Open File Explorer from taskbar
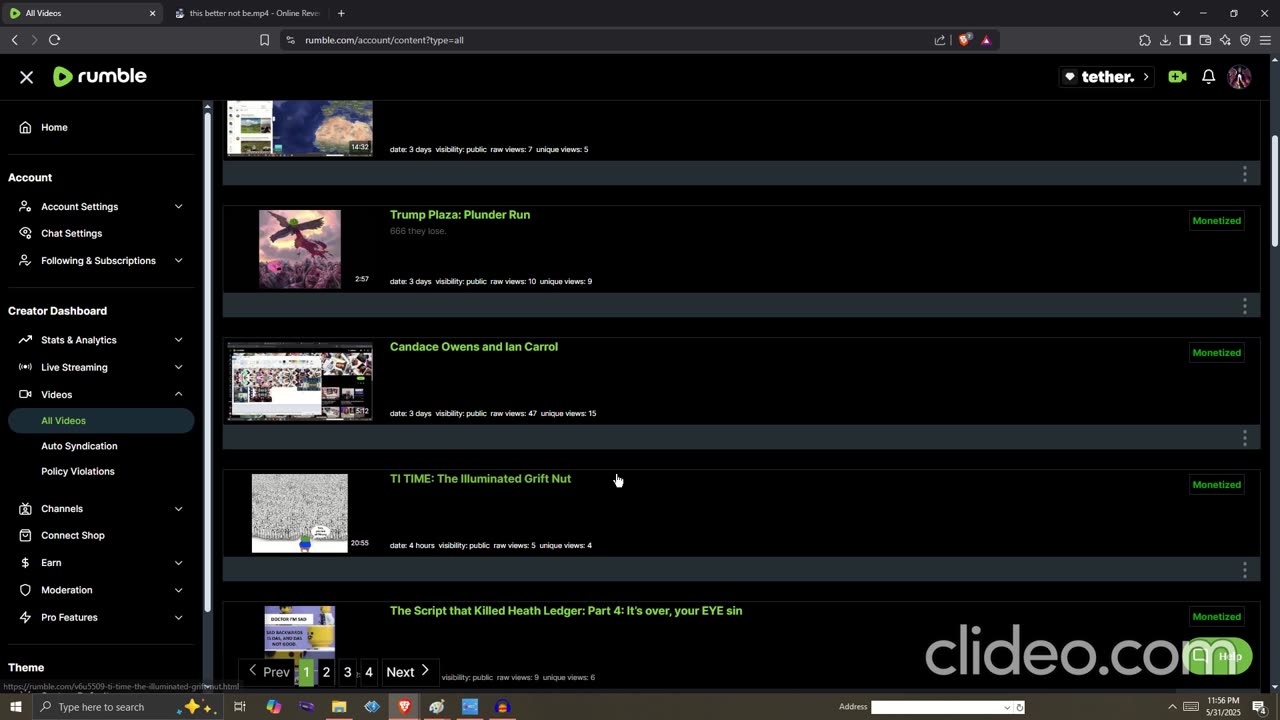 pyautogui.click(x=339, y=707)
